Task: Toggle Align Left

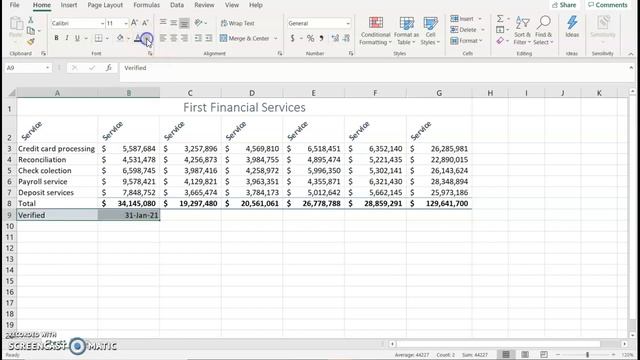Action: coord(163,38)
